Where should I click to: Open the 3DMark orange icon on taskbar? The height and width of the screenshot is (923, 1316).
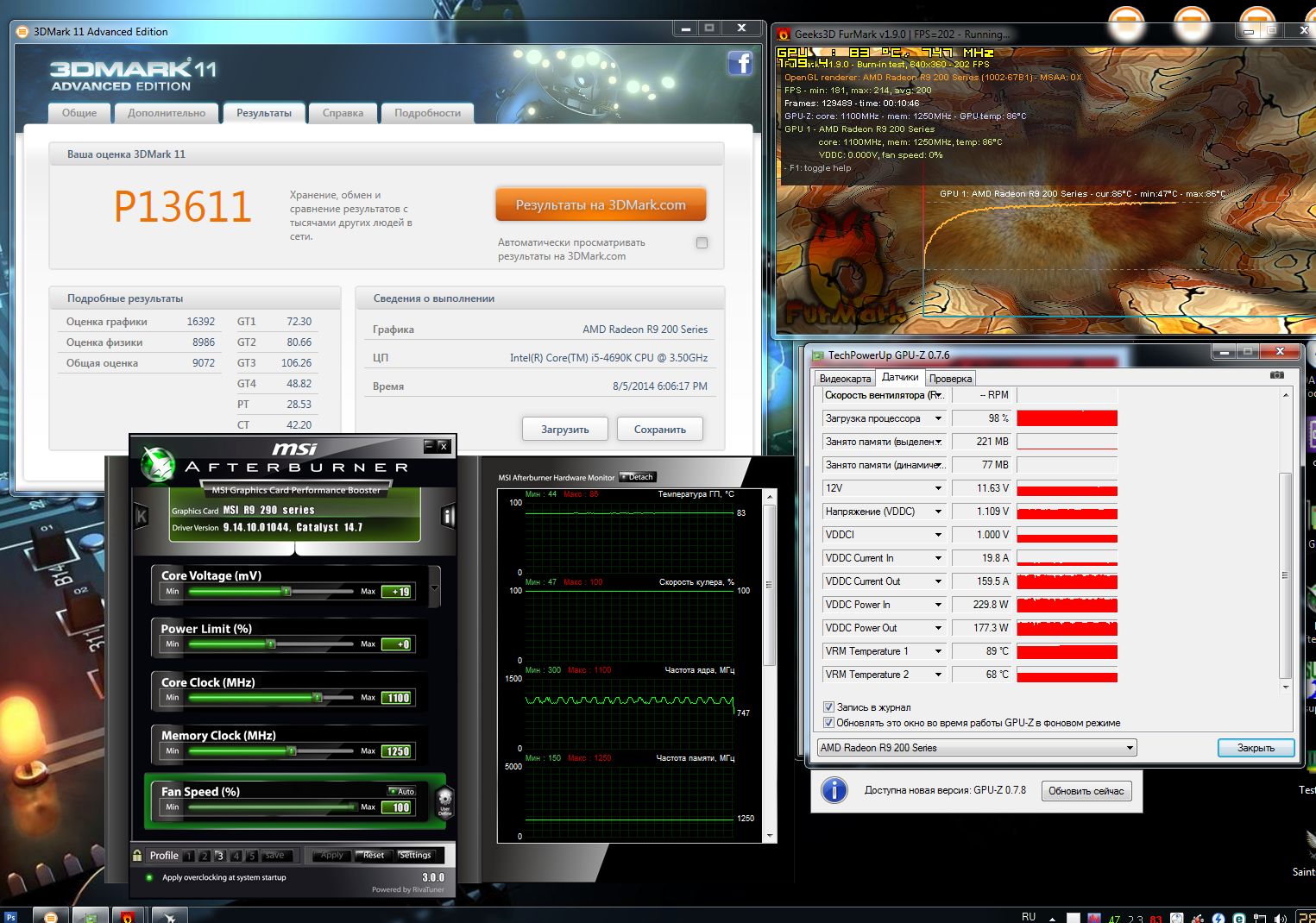tap(50, 916)
